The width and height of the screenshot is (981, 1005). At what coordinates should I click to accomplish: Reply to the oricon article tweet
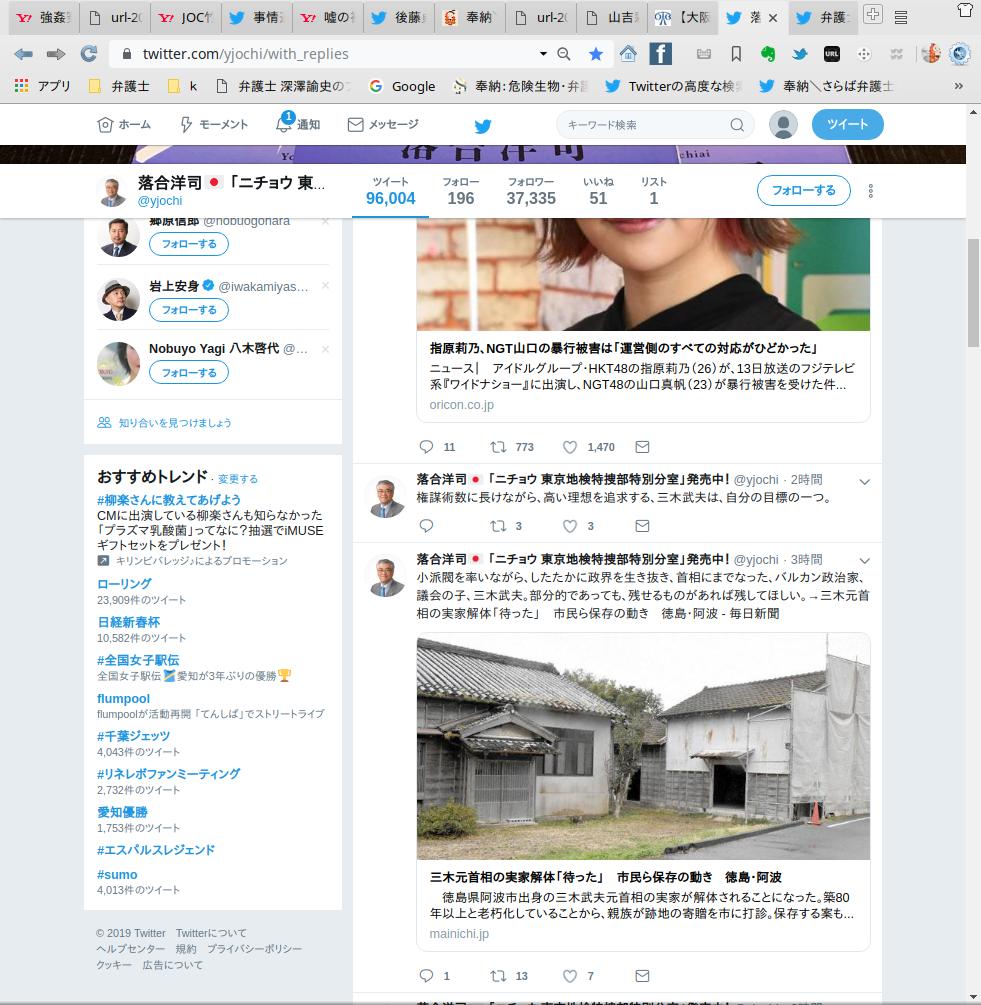click(426, 447)
